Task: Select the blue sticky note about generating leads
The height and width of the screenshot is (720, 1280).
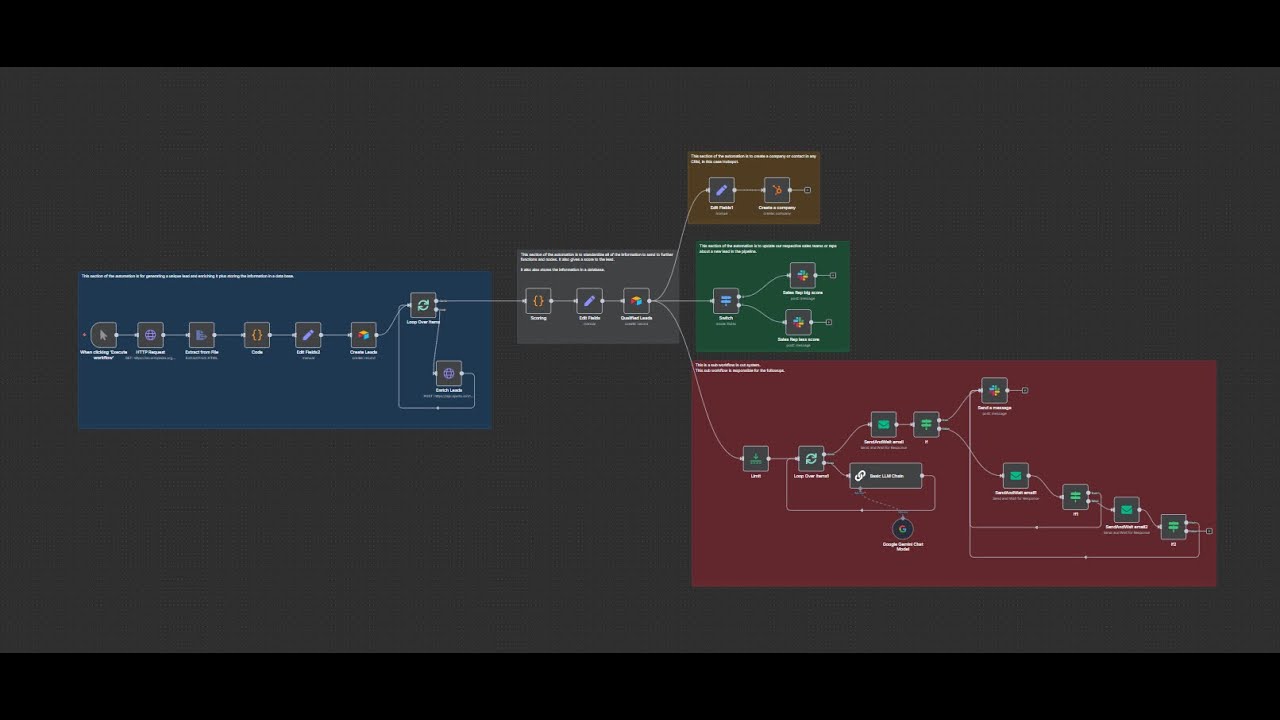Action: (x=285, y=350)
